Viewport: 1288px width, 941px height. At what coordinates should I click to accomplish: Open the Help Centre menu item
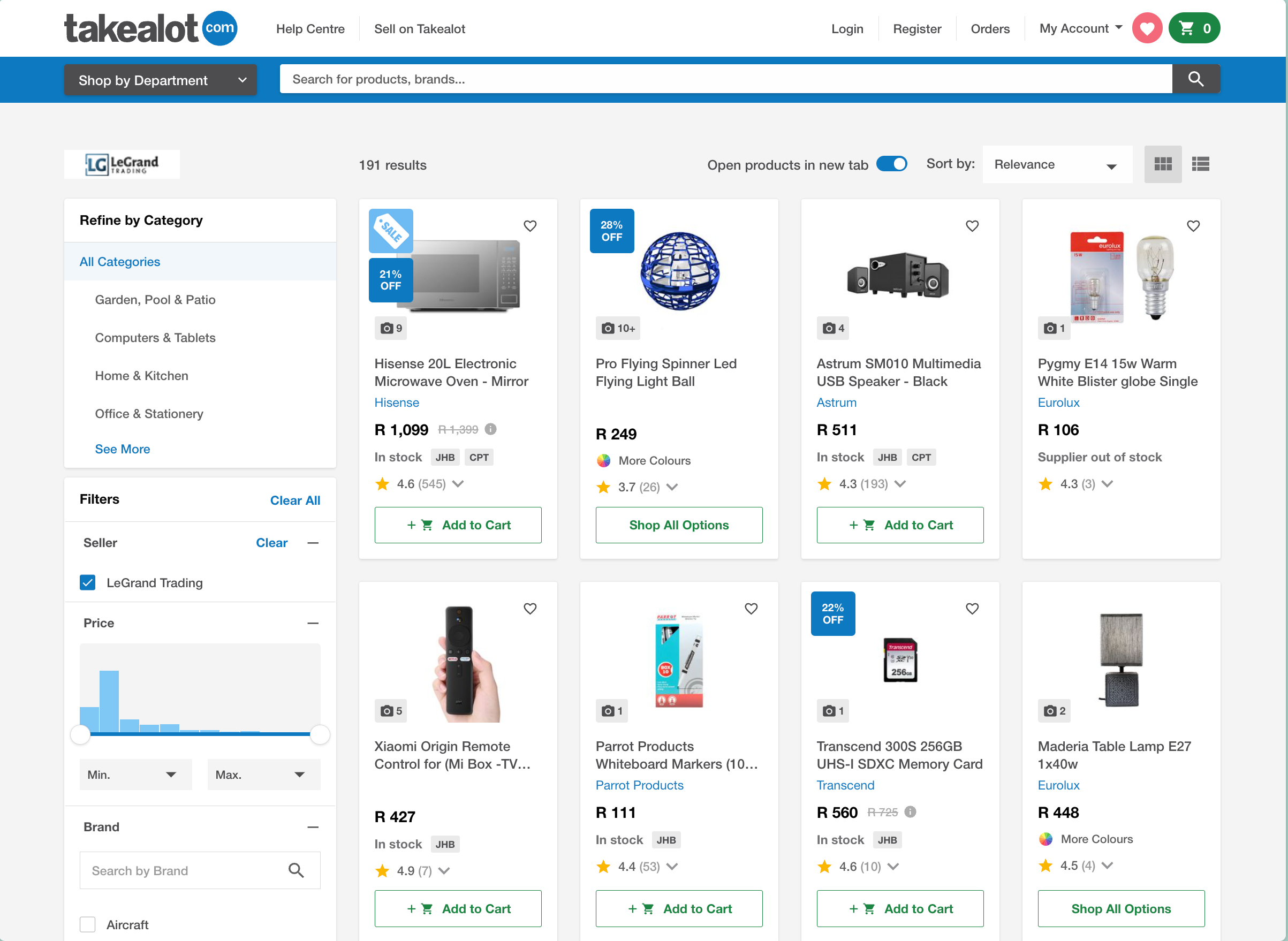(310, 29)
